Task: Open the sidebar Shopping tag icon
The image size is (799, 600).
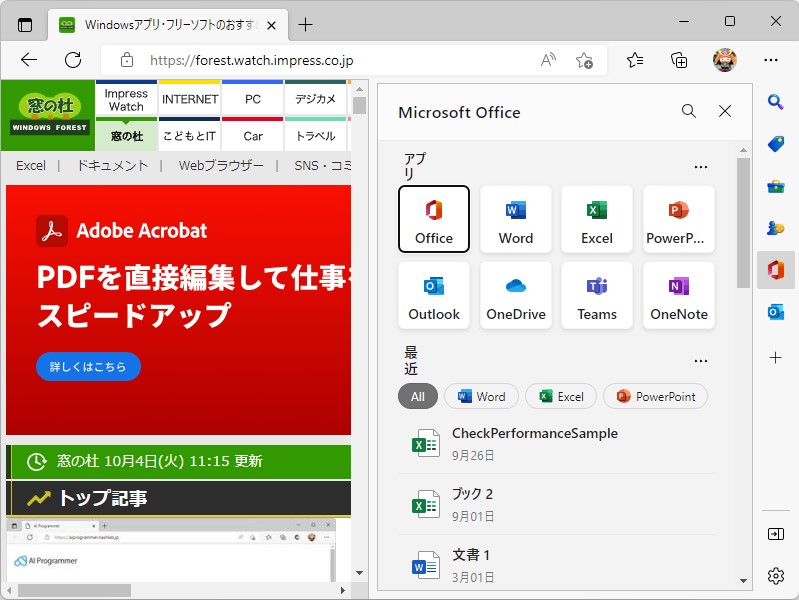Action: 776,144
